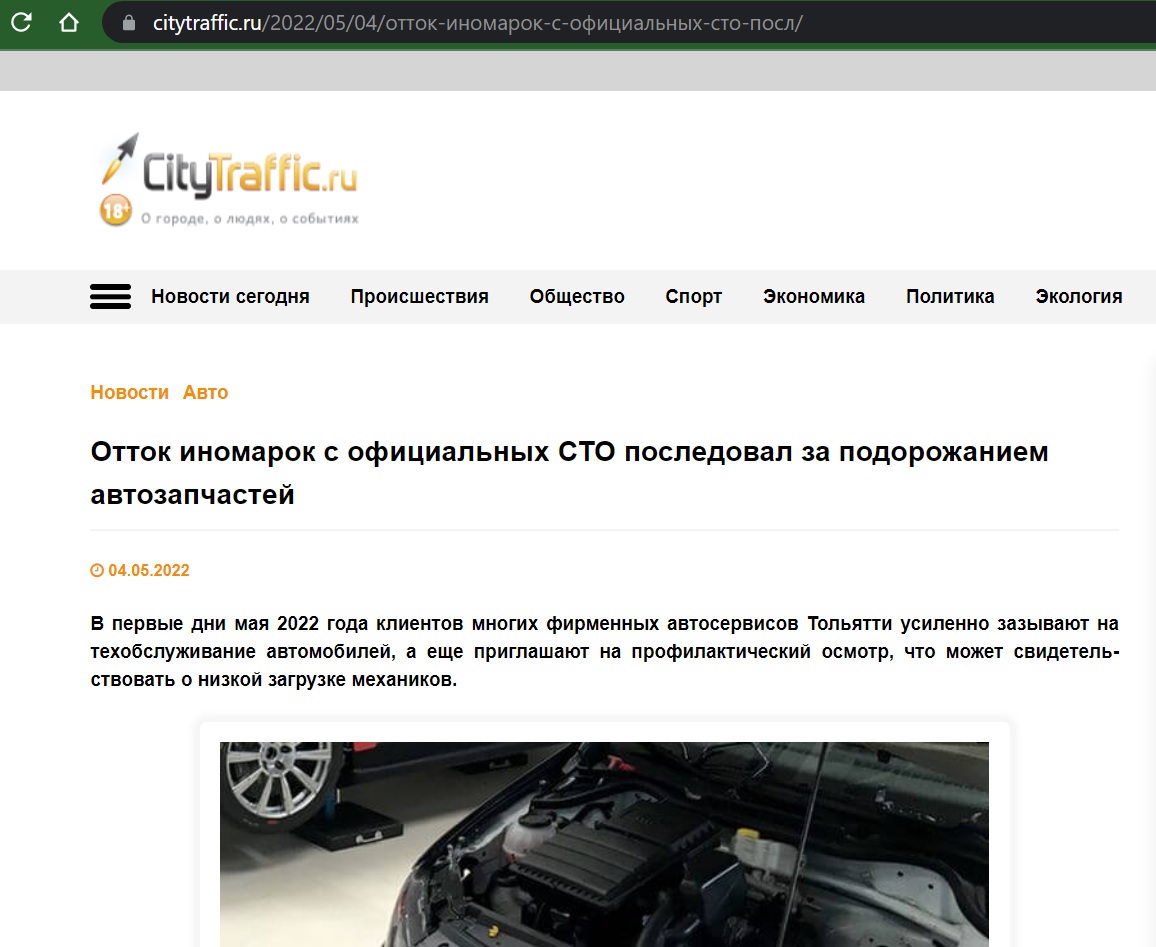Open the Новости сегодня menu section
The width and height of the screenshot is (1156, 947).
coord(230,297)
